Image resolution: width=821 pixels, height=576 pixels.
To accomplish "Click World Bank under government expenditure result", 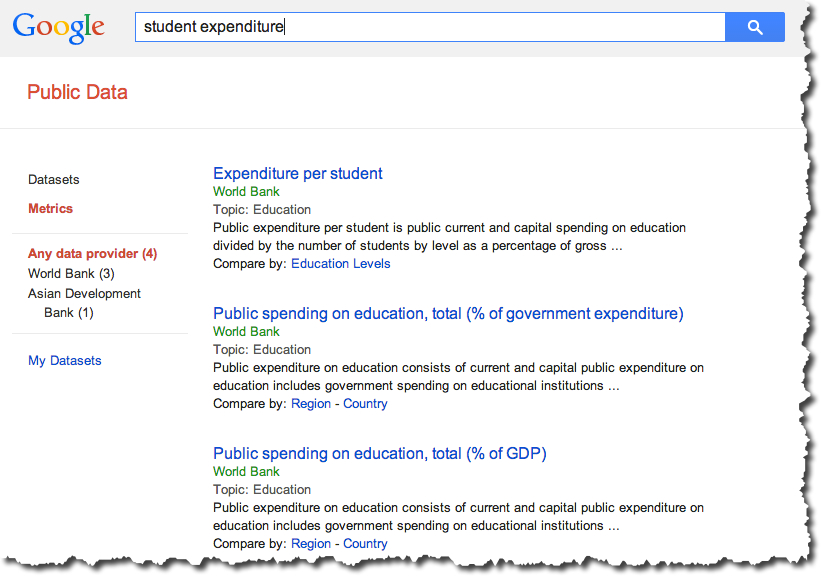I will [246, 331].
